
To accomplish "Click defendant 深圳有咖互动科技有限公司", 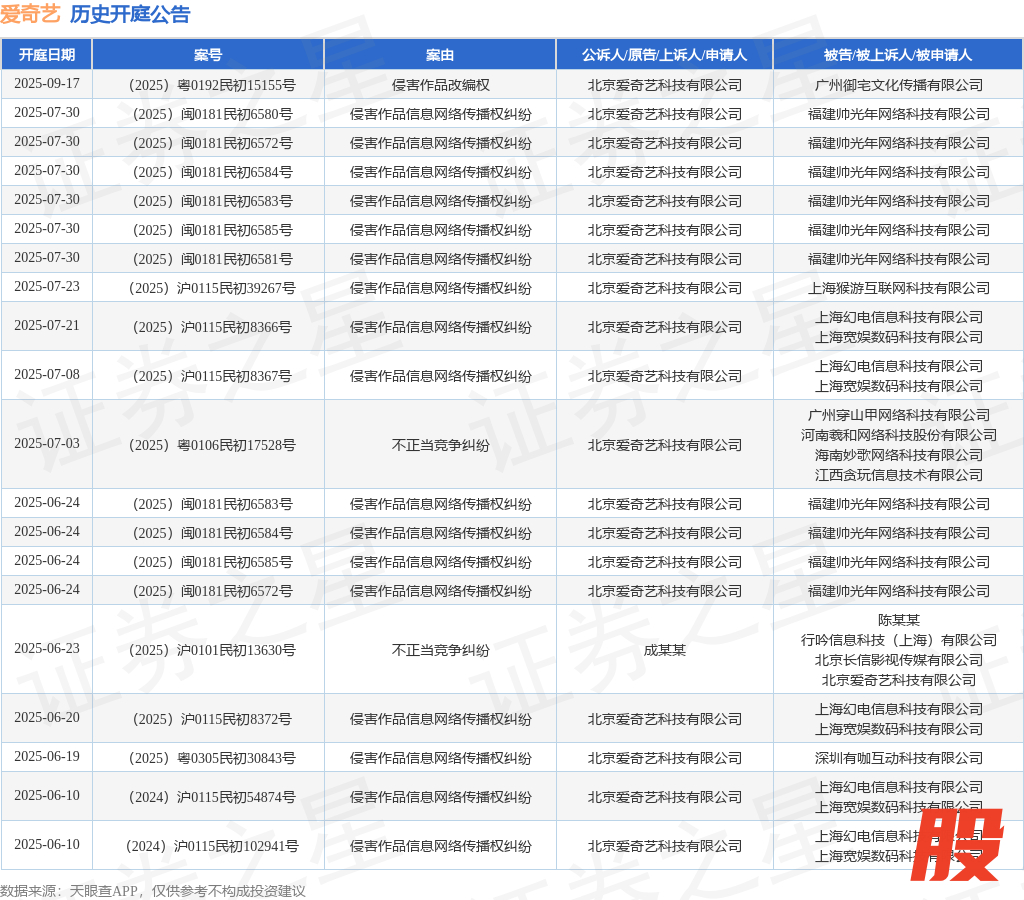I will click(x=898, y=758).
